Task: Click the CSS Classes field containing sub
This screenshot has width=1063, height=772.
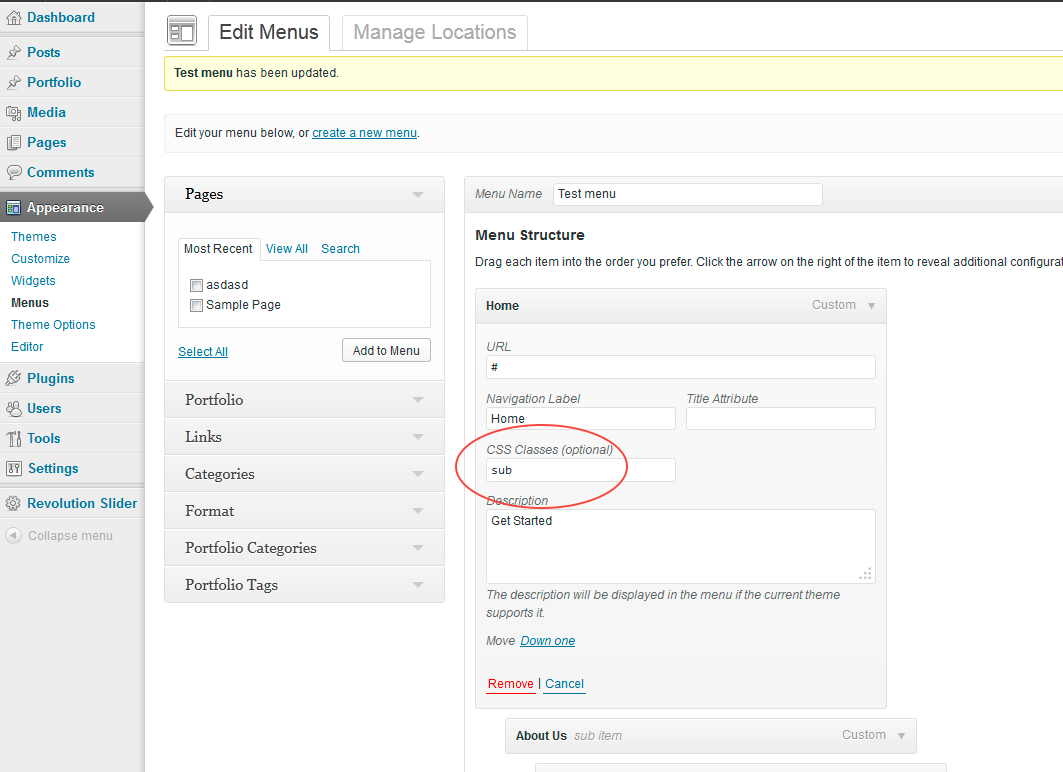Action: [580, 470]
